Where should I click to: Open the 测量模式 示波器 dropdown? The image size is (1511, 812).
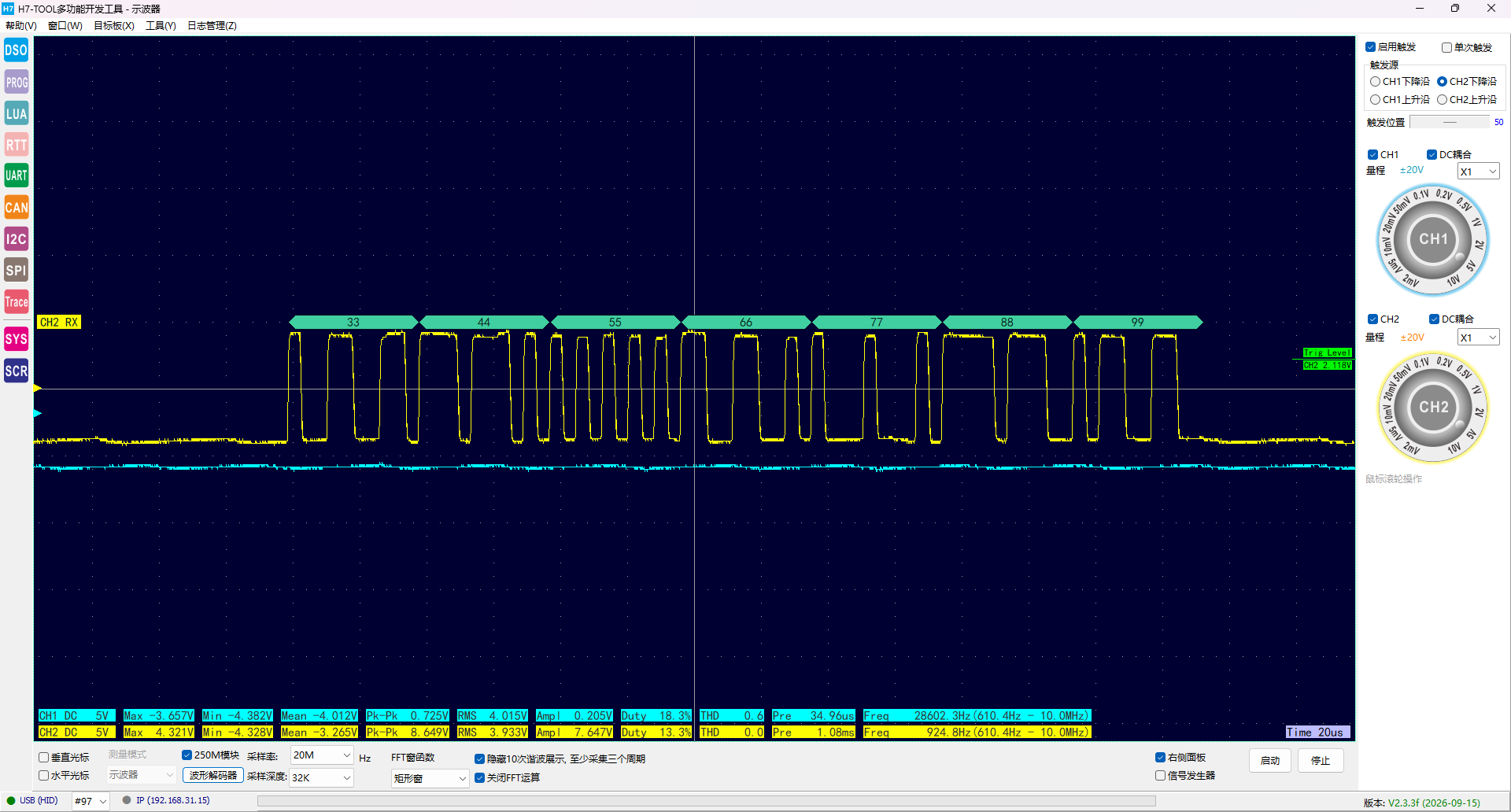coord(141,775)
